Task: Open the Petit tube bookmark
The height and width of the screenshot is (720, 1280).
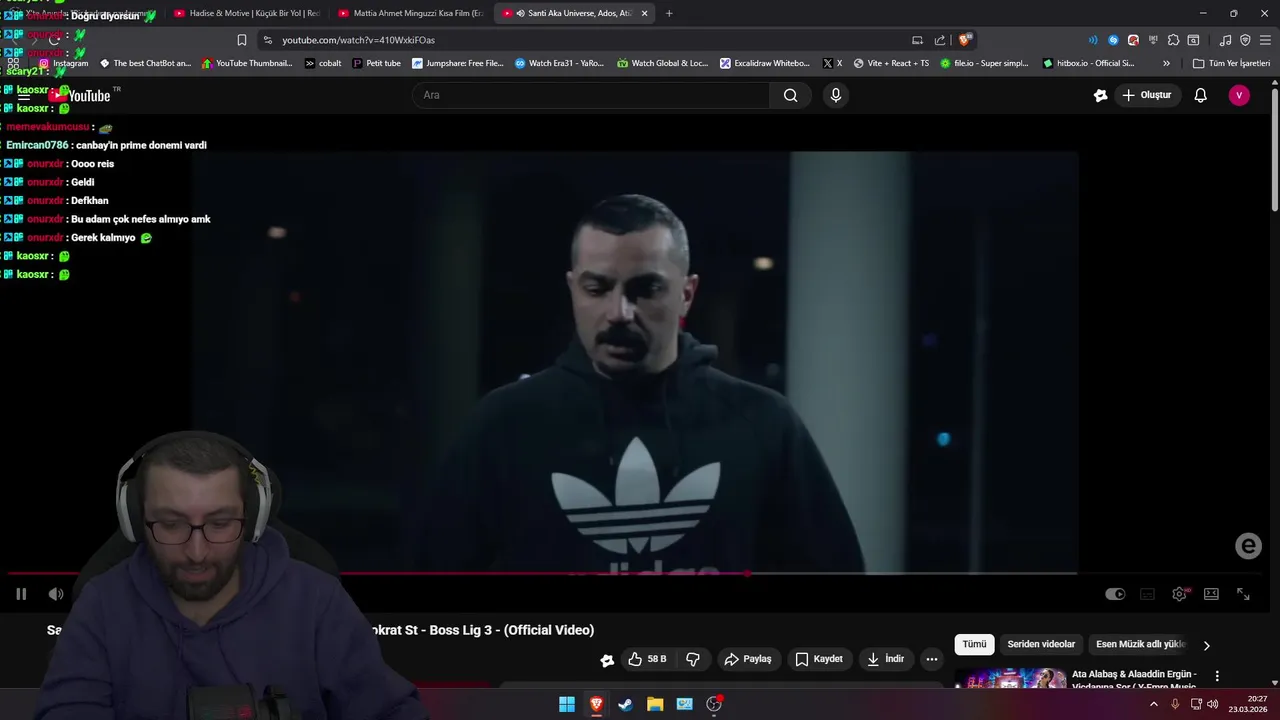Action: point(377,63)
